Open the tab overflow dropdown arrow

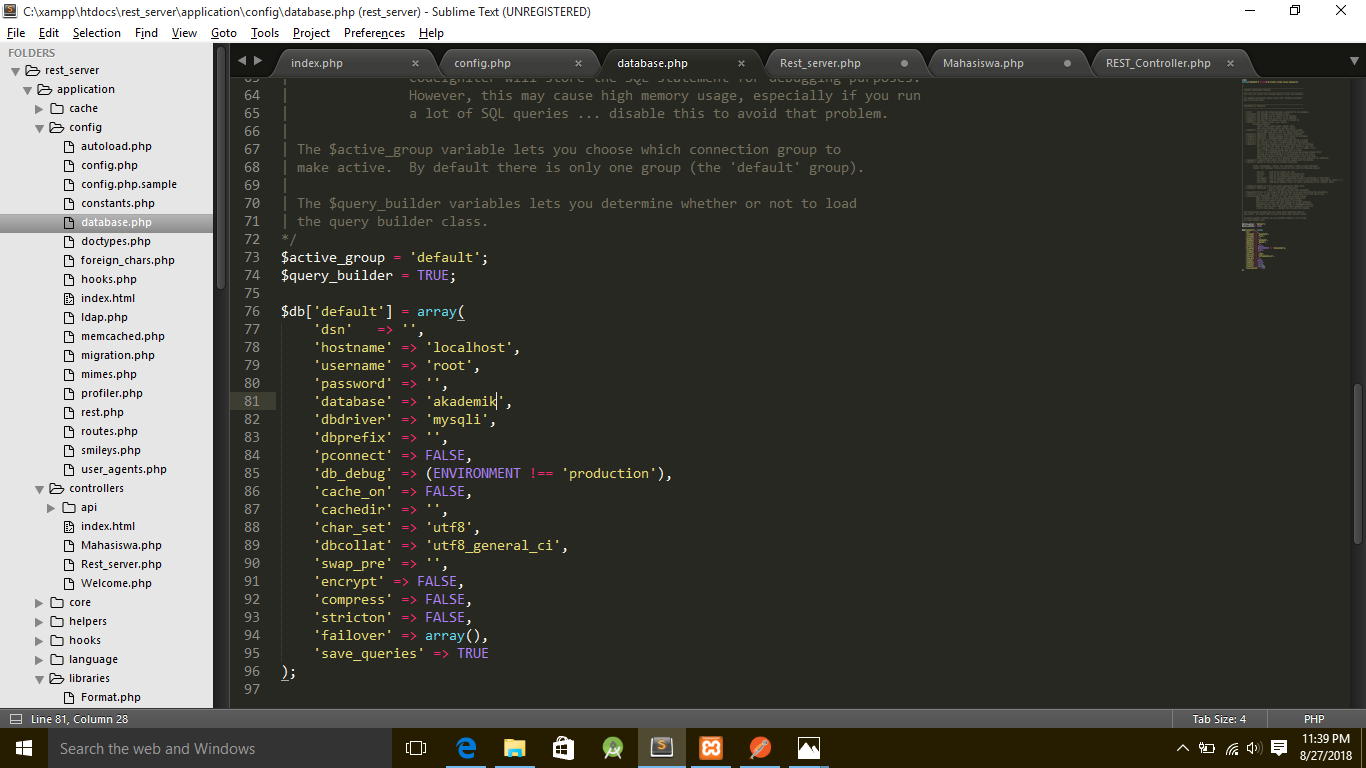click(1352, 61)
